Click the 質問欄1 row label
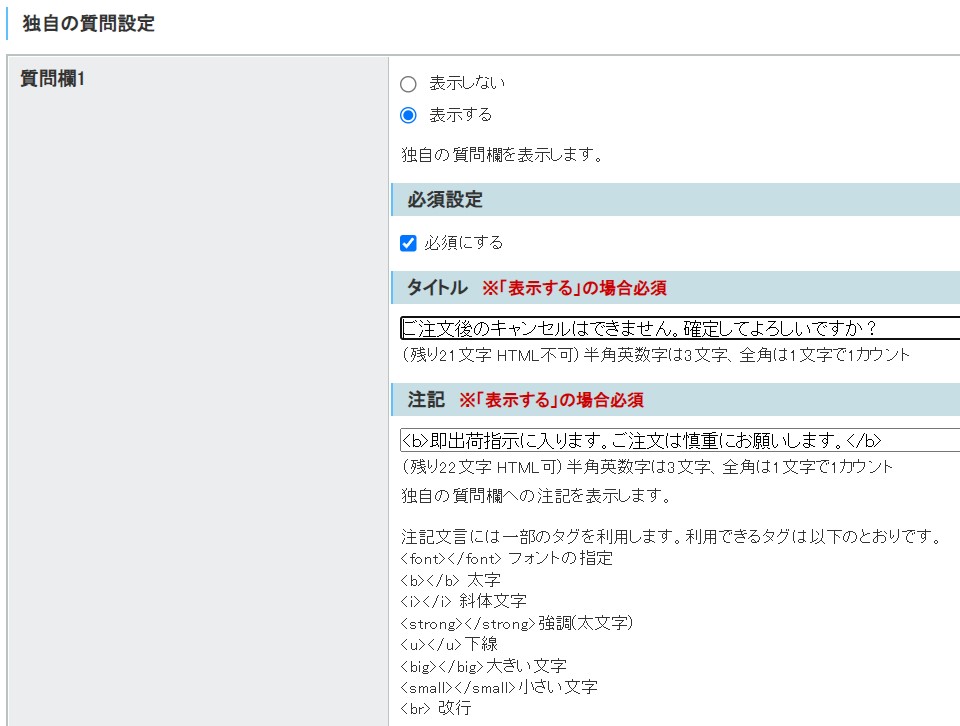 point(53,79)
